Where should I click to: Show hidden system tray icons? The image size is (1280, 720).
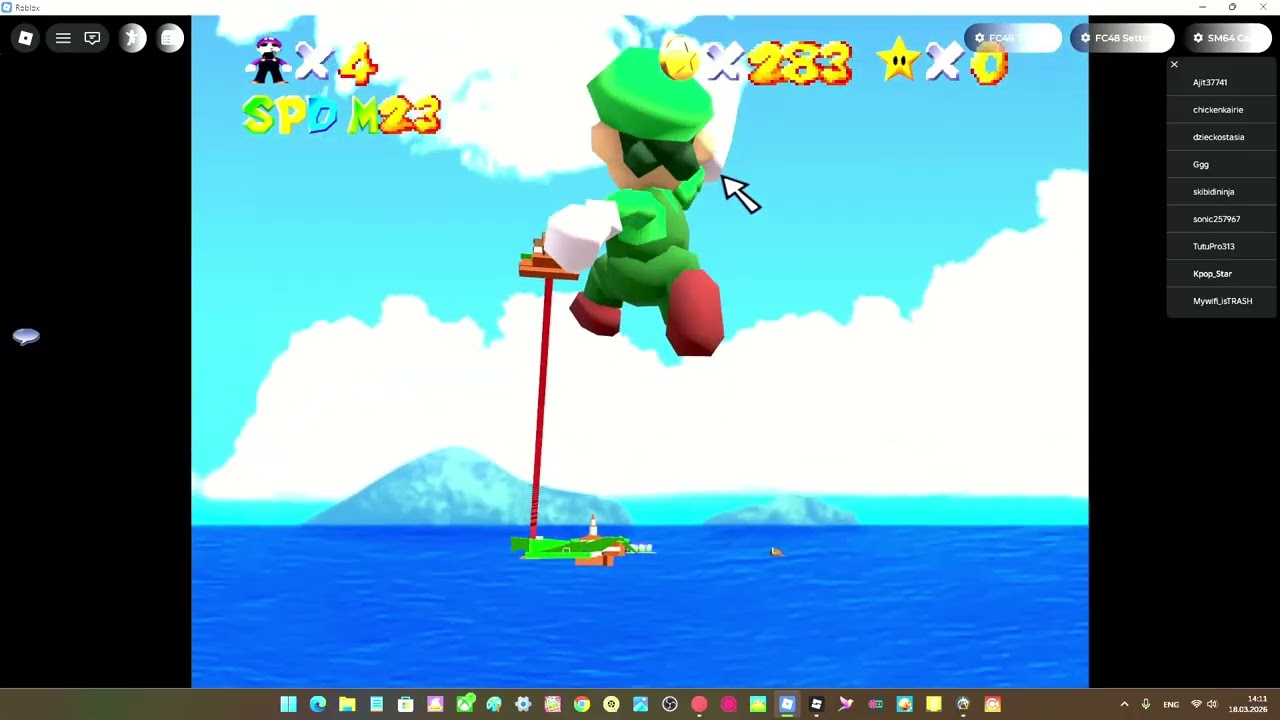click(1124, 704)
